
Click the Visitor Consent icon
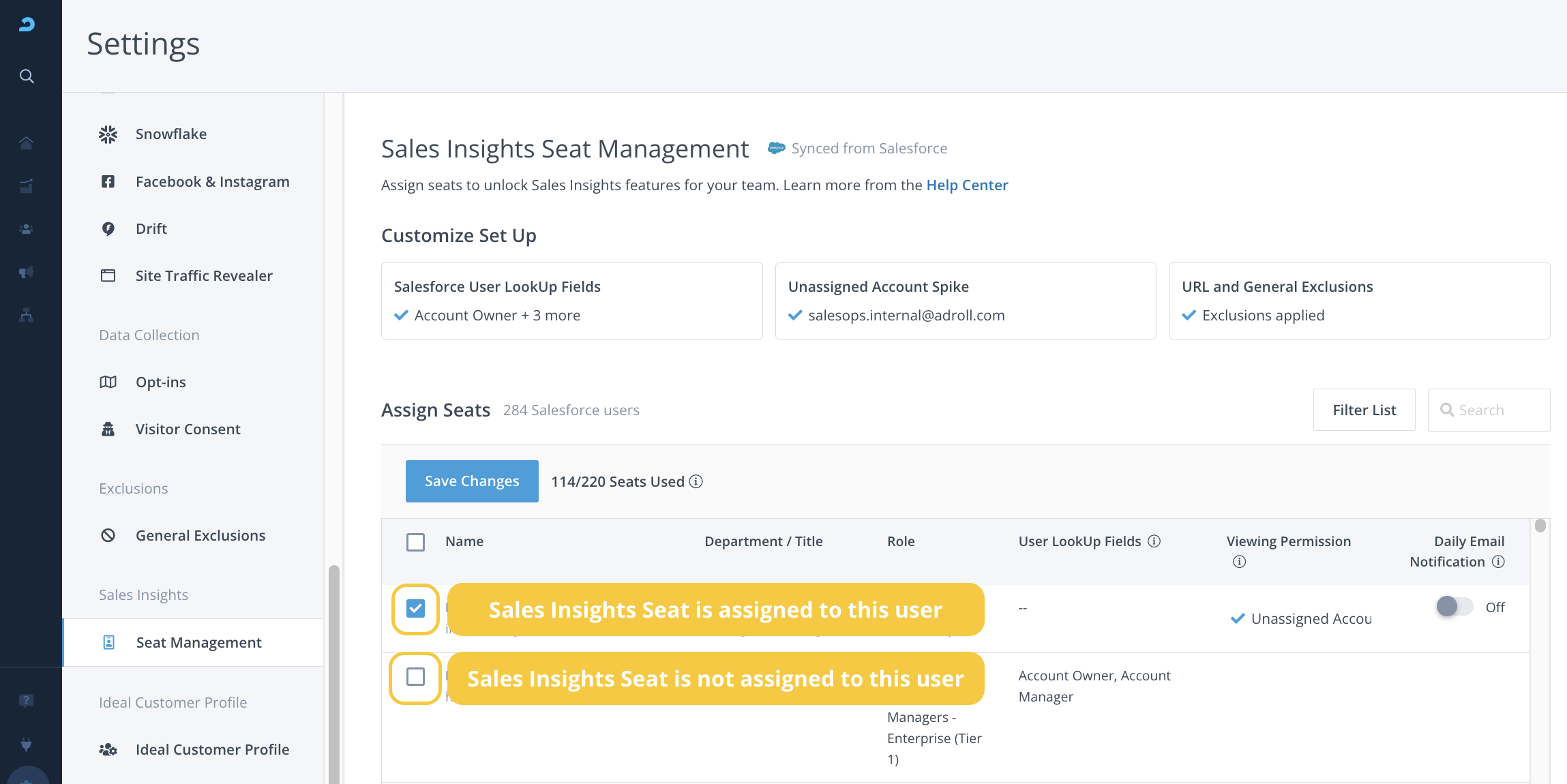108,429
